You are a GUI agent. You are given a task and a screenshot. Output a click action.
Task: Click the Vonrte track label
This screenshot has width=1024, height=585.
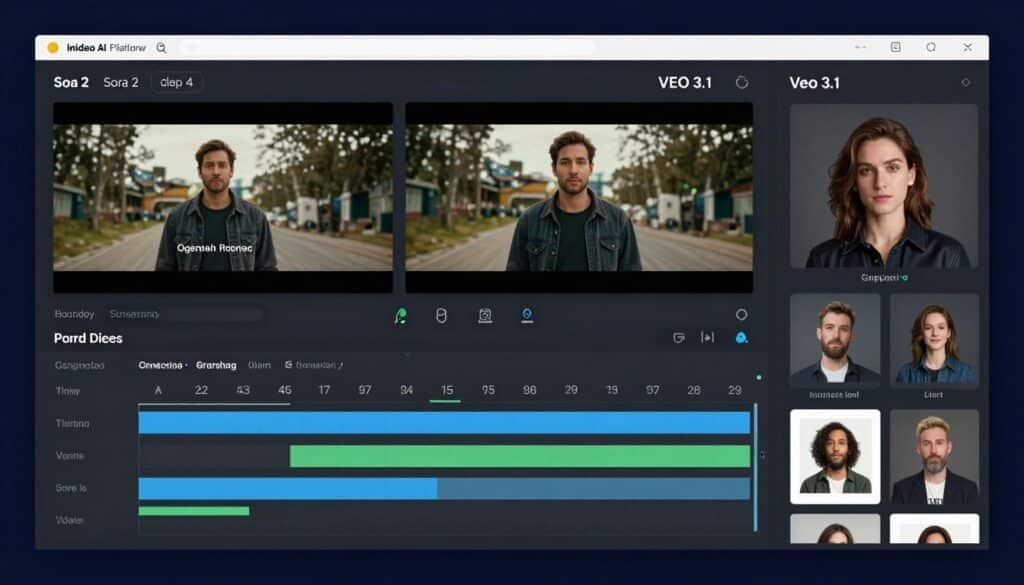click(70, 456)
